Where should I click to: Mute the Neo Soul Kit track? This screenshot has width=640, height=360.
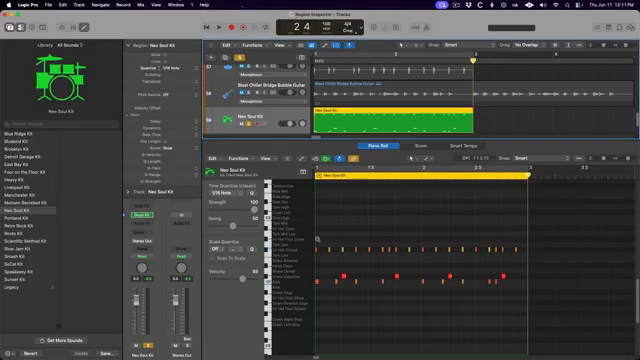coord(241,124)
